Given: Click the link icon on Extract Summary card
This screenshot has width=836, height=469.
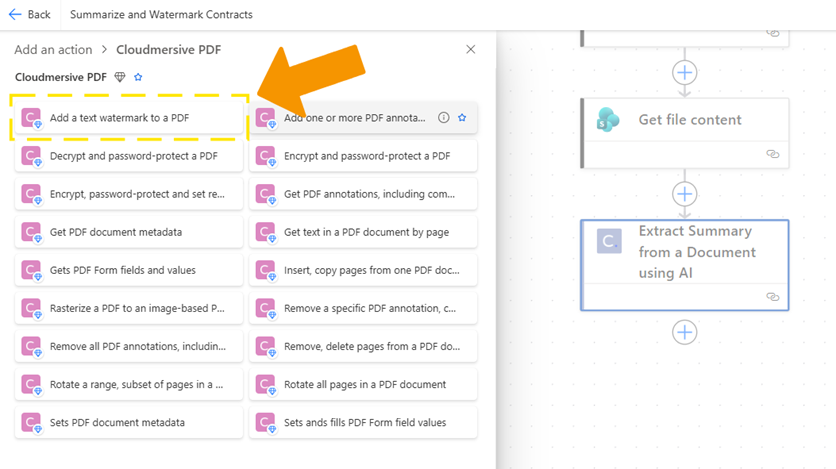Looking at the screenshot, I should pyautogui.click(x=773, y=296).
